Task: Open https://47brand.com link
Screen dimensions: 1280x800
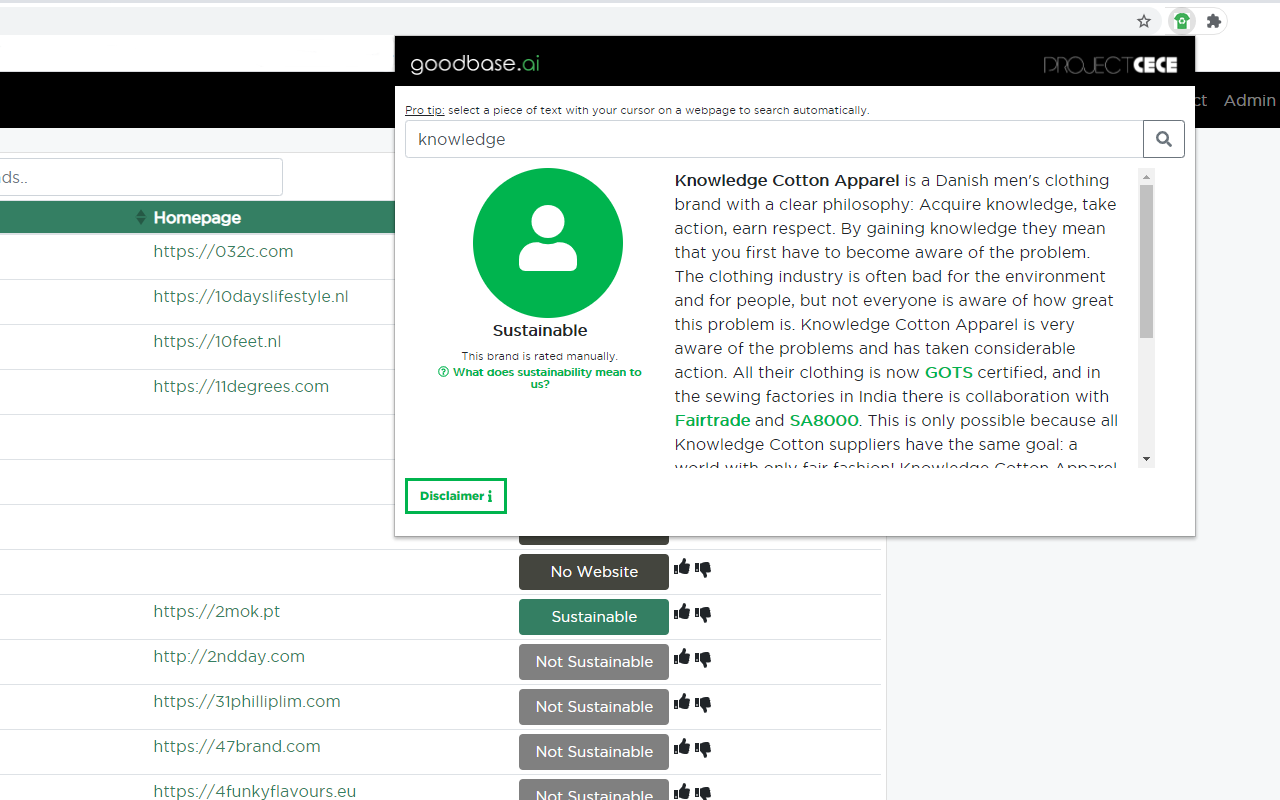Action: click(x=237, y=746)
